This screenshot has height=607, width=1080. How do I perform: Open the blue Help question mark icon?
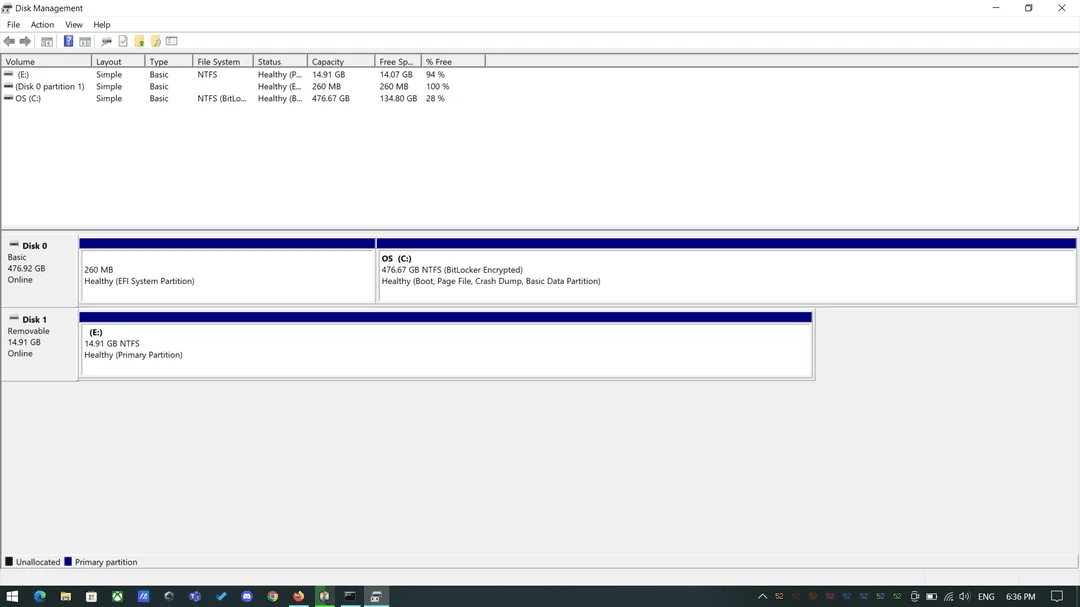coord(68,41)
